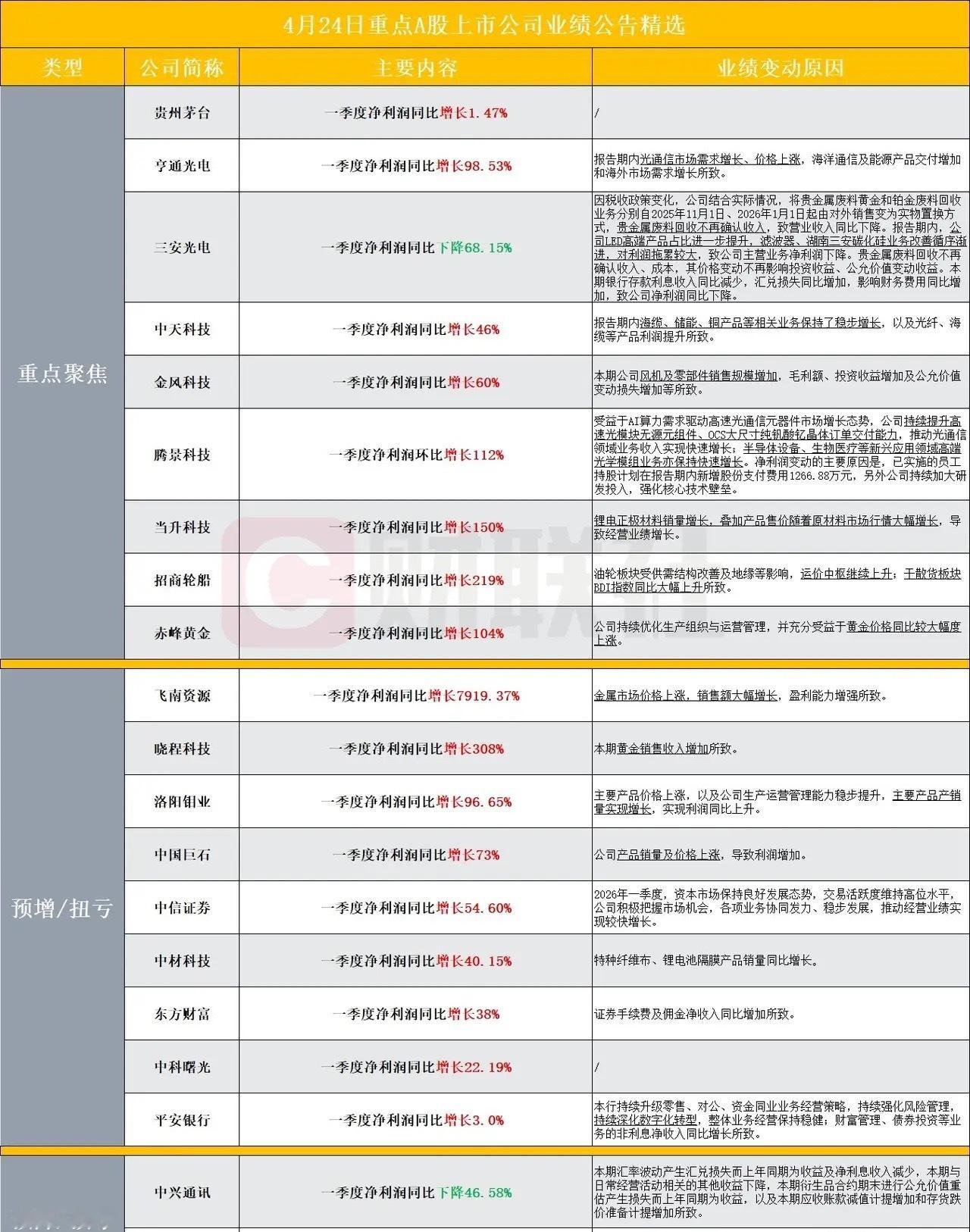The height and width of the screenshot is (1232, 970).
Task: Click 中天科技's reason mentioning '海缆、储能'
Action: point(778,330)
